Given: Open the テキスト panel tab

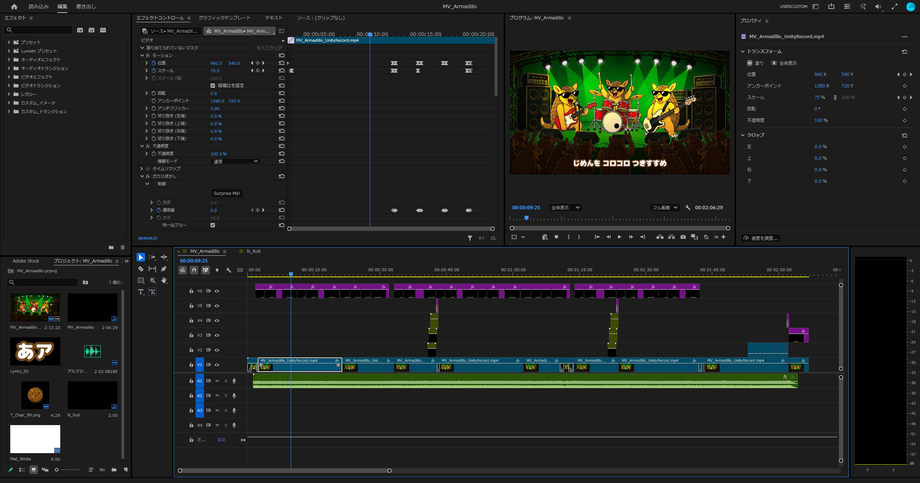Looking at the screenshot, I should [273, 18].
